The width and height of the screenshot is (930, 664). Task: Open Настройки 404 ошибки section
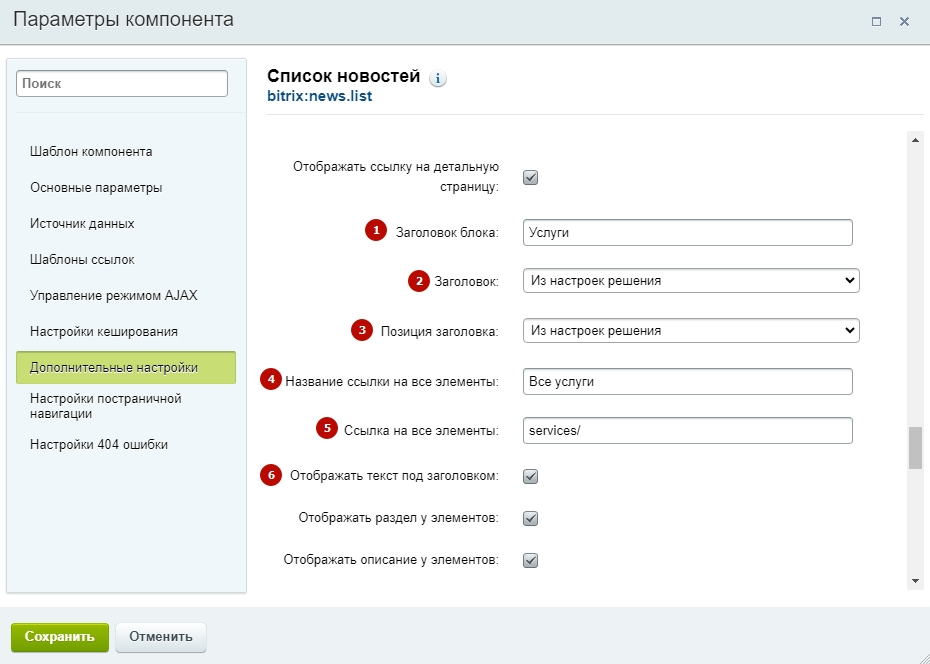click(98, 445)
